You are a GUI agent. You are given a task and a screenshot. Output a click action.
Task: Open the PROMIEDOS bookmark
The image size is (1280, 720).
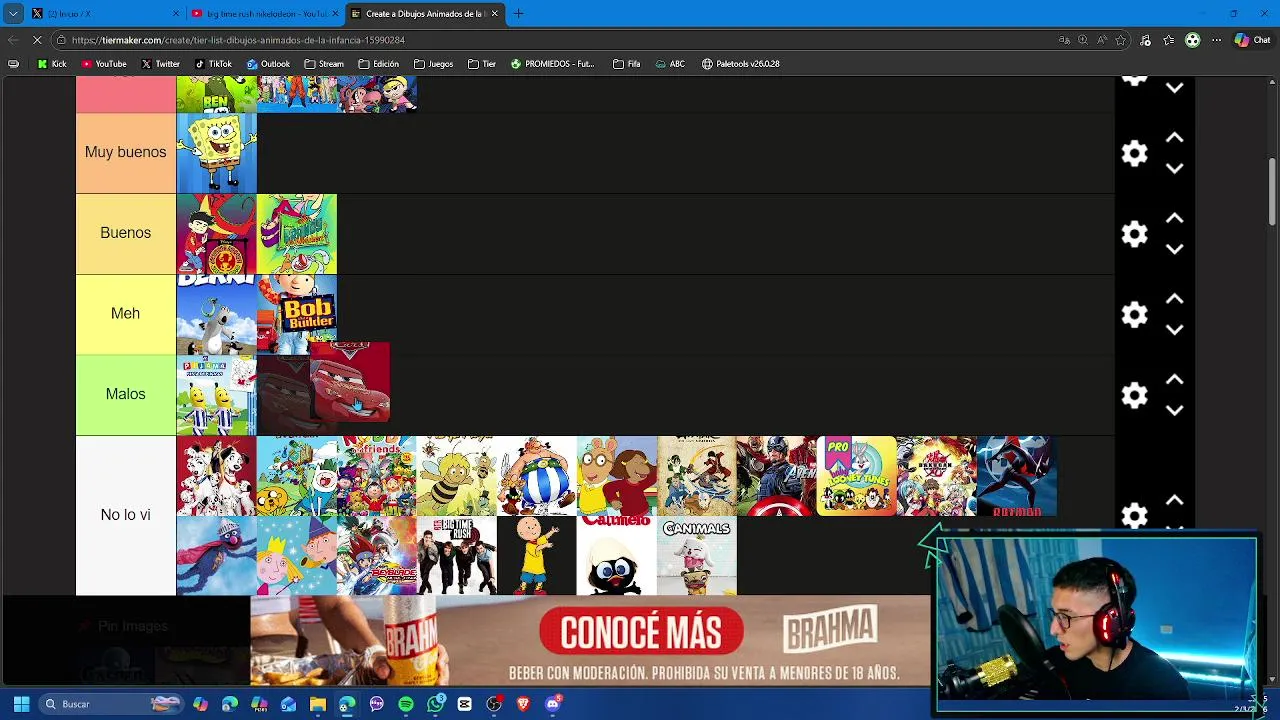[552, 64]
